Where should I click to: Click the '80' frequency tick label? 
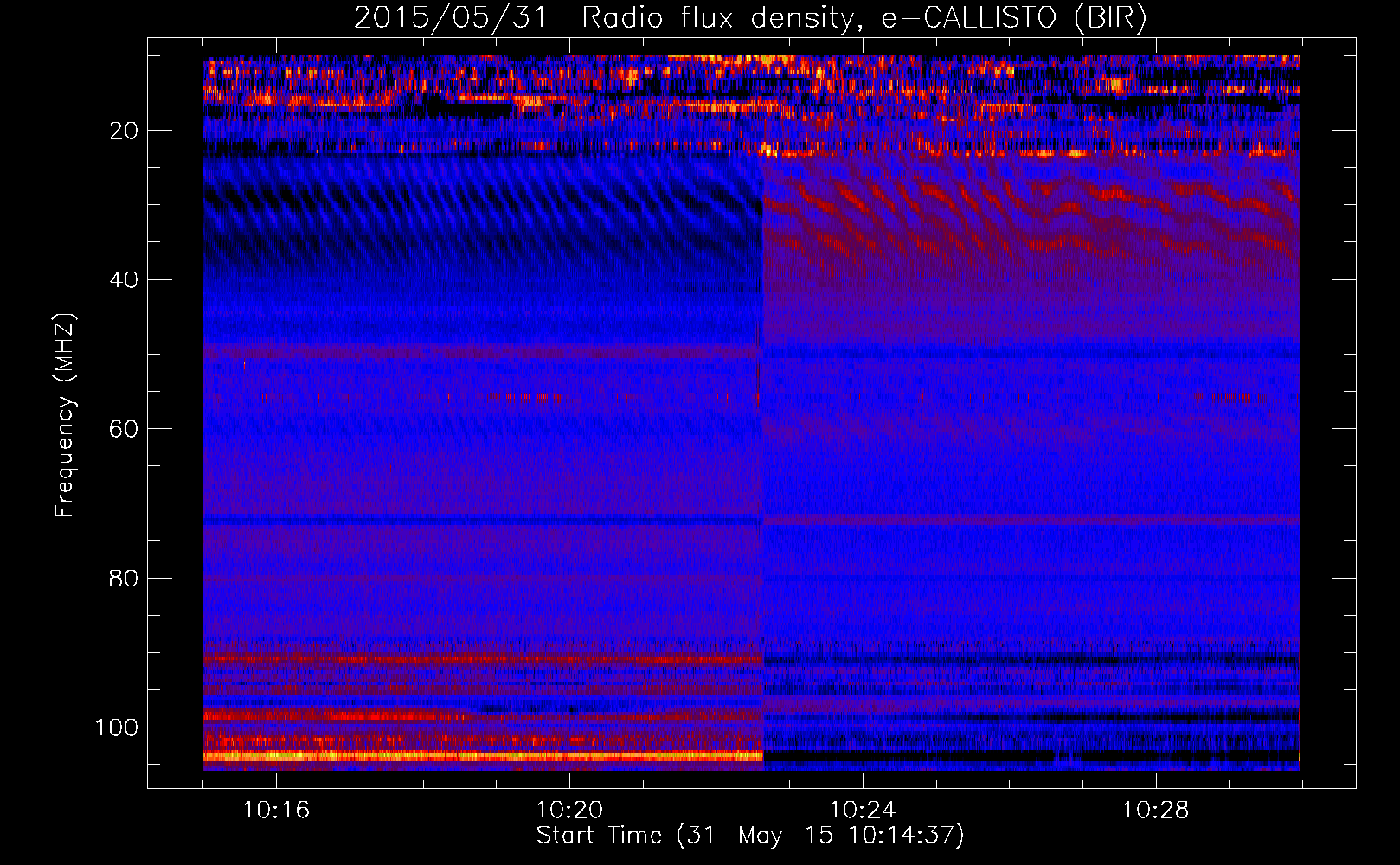coord(124,579)
